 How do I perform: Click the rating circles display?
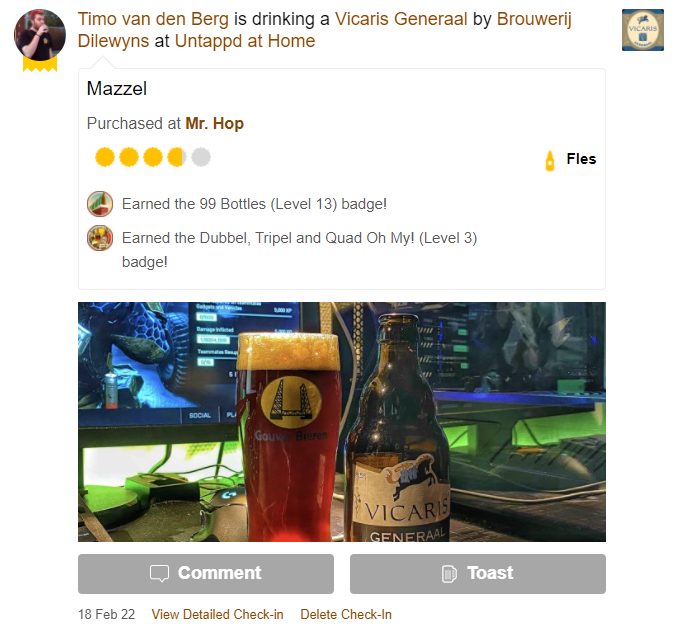(x=153, y=157)
